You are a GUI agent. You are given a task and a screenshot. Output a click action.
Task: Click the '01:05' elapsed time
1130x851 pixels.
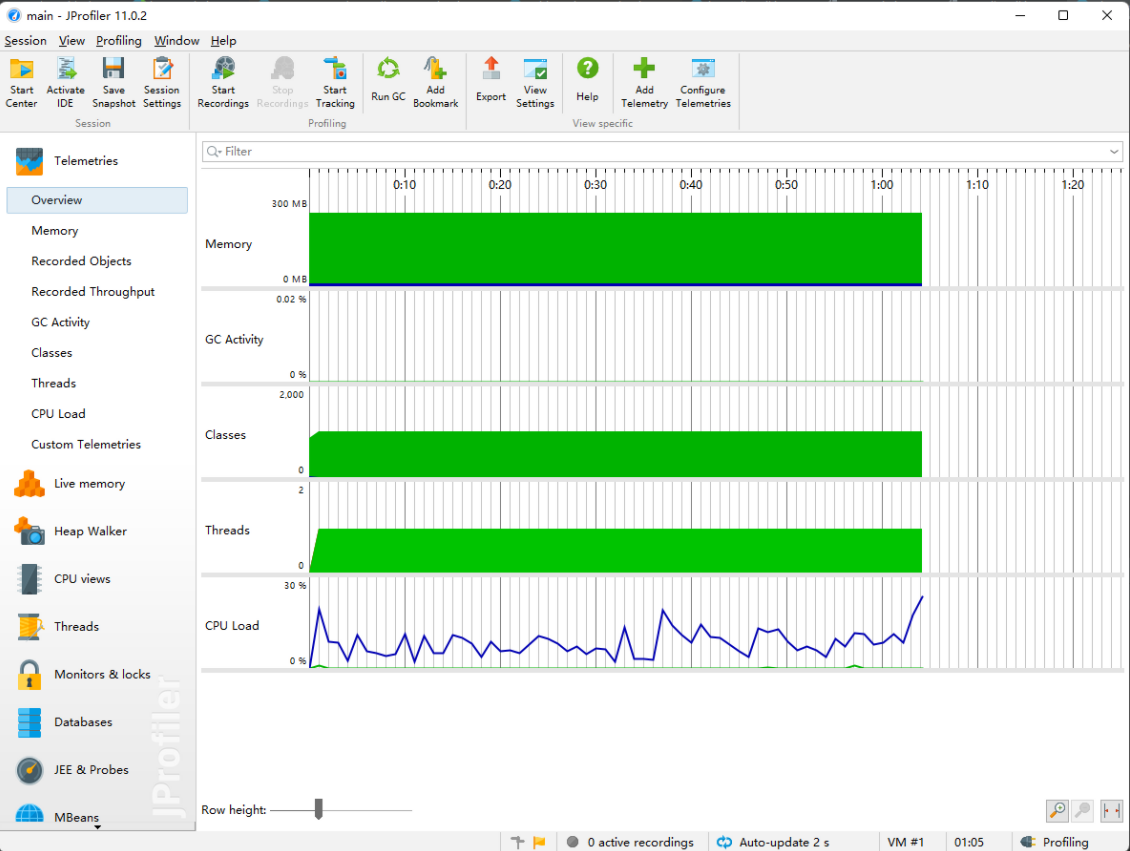click(x=969, y=842)
